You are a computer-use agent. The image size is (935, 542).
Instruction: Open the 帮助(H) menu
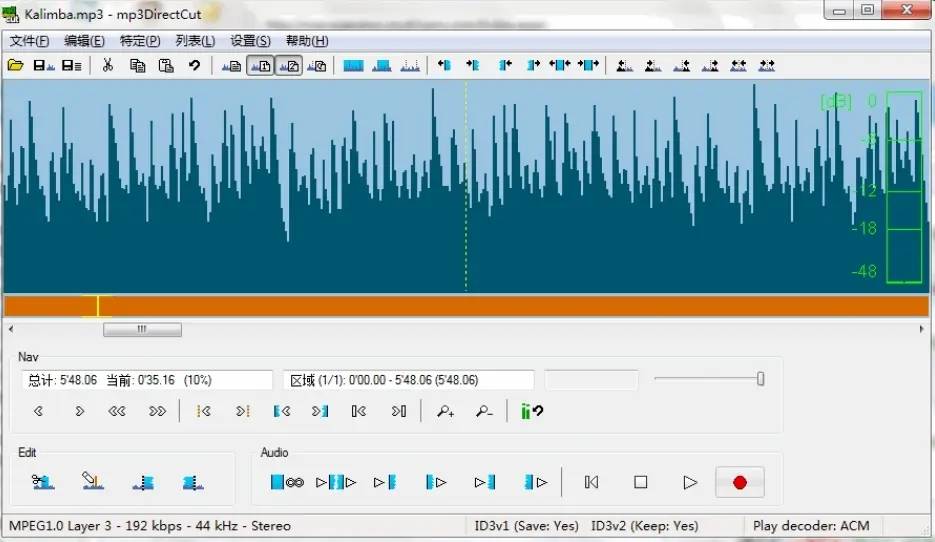(x=307, y=41)
